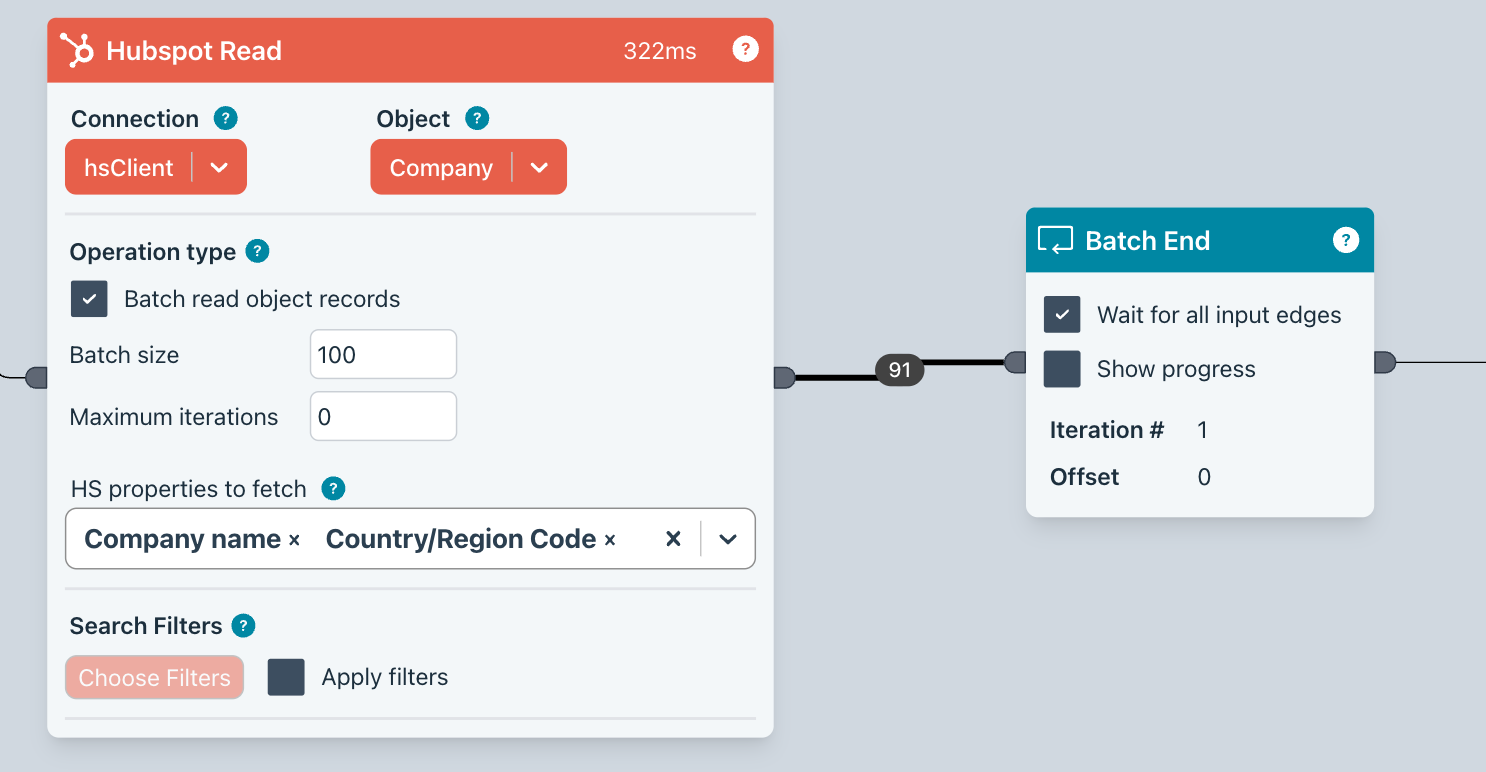The height and width of the screenshot is (772, 1486).
Task: Click the Country/Region Code tag text
Action: click(x=461, y=539)
